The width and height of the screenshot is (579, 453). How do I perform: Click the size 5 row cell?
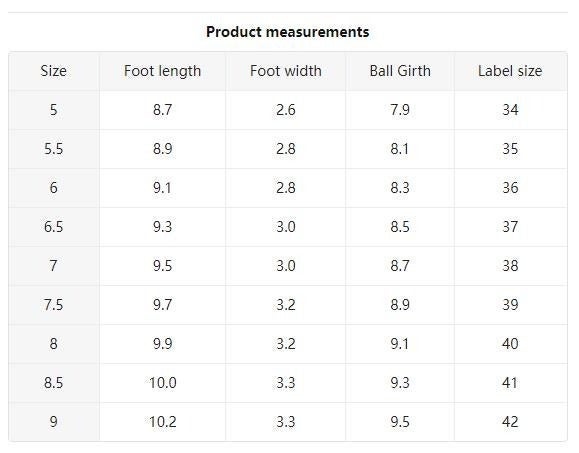(x=54, y=110)
